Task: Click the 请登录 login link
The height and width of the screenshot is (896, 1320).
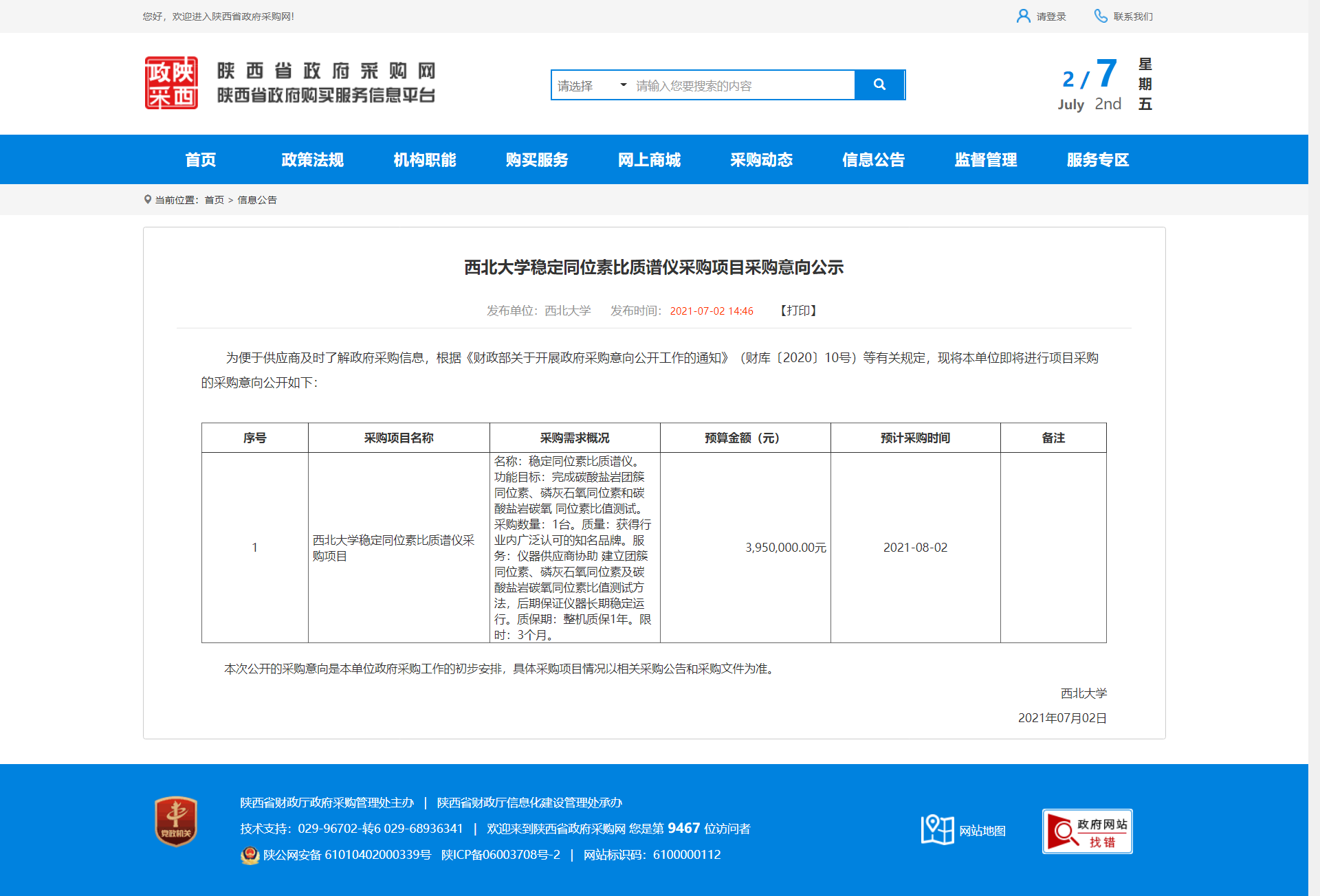Action: pyautogui.click(x=1050, y=16)
